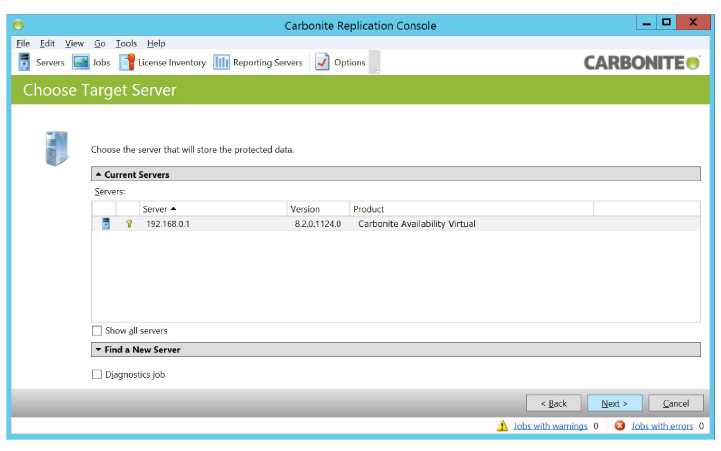Open the Help menu
Viewport: 721px width, 451px height.
click(x=156, y=44)
